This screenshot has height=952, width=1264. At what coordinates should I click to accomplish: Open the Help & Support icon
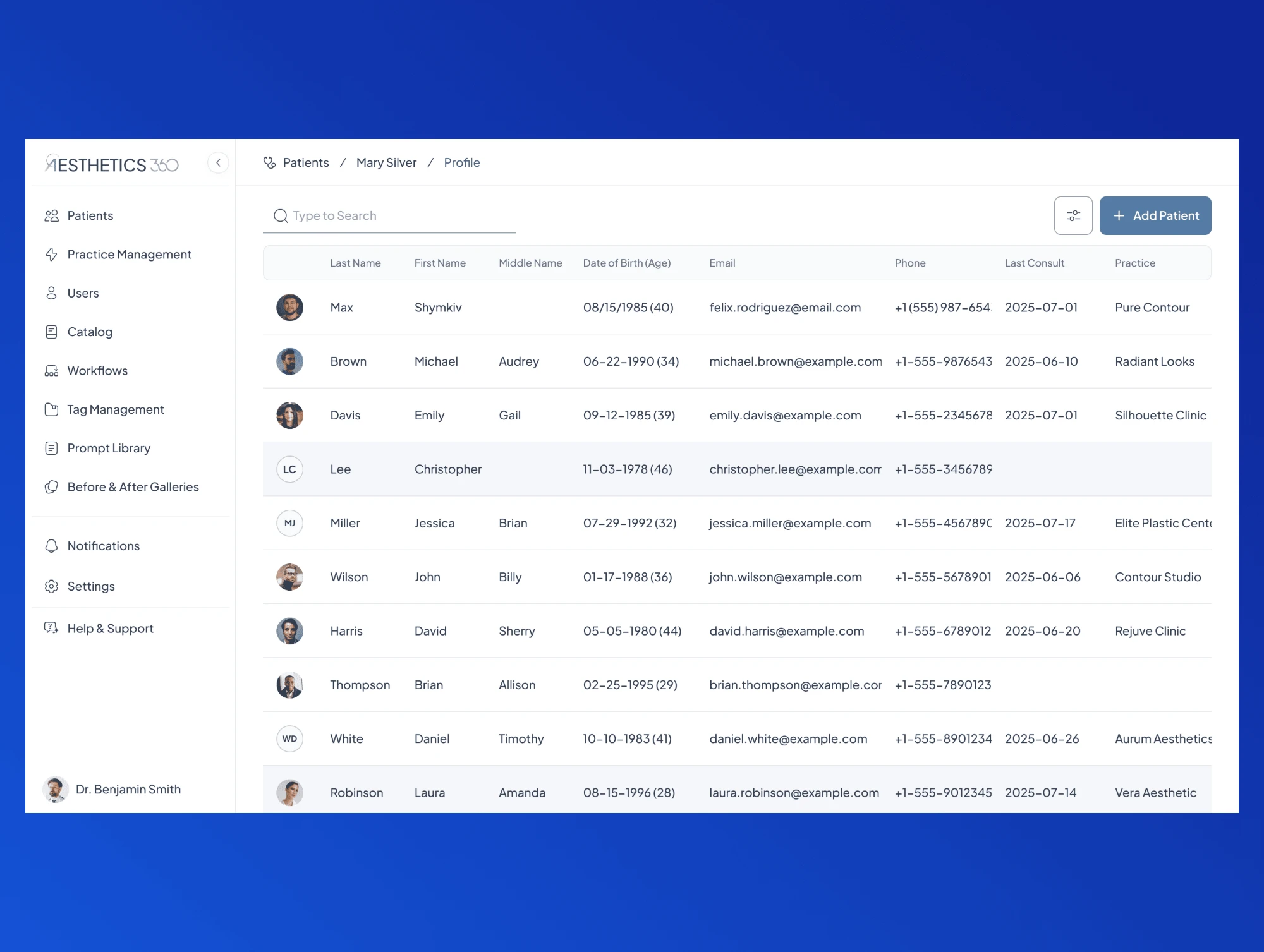click(52, 629)
